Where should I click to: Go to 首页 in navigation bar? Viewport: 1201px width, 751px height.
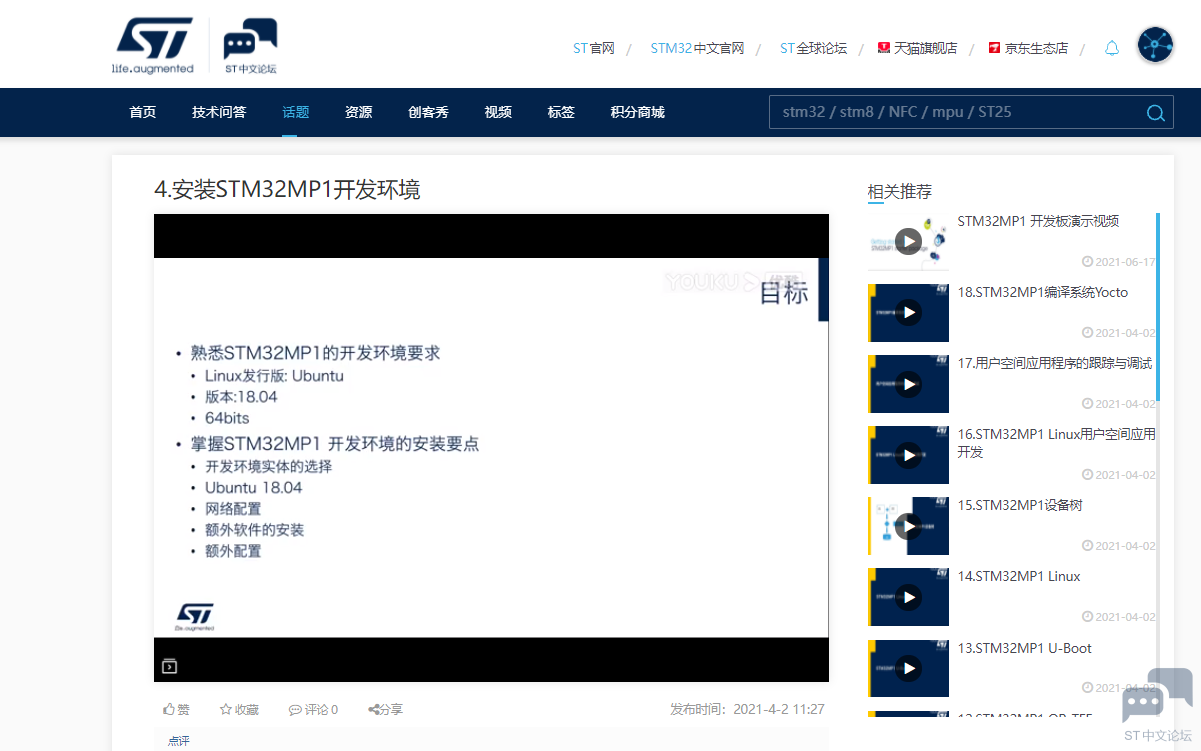coord(143,112)
